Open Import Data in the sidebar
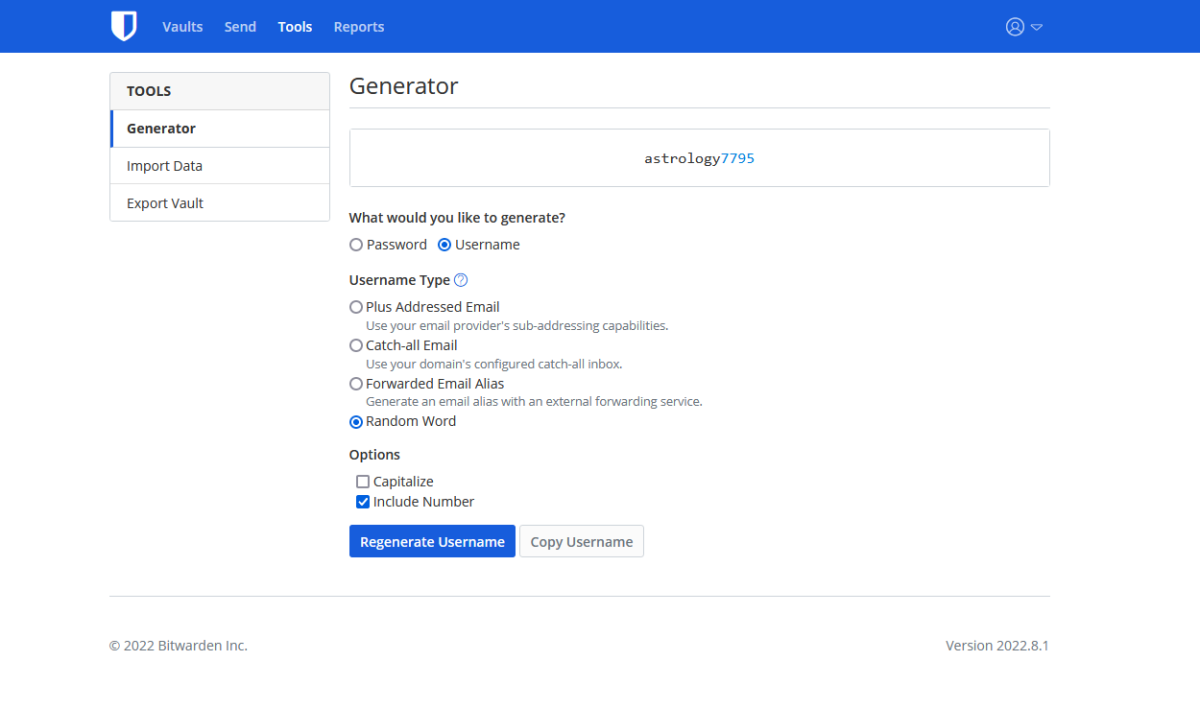This screenshot has height=708, width=1200. (220, 166)
